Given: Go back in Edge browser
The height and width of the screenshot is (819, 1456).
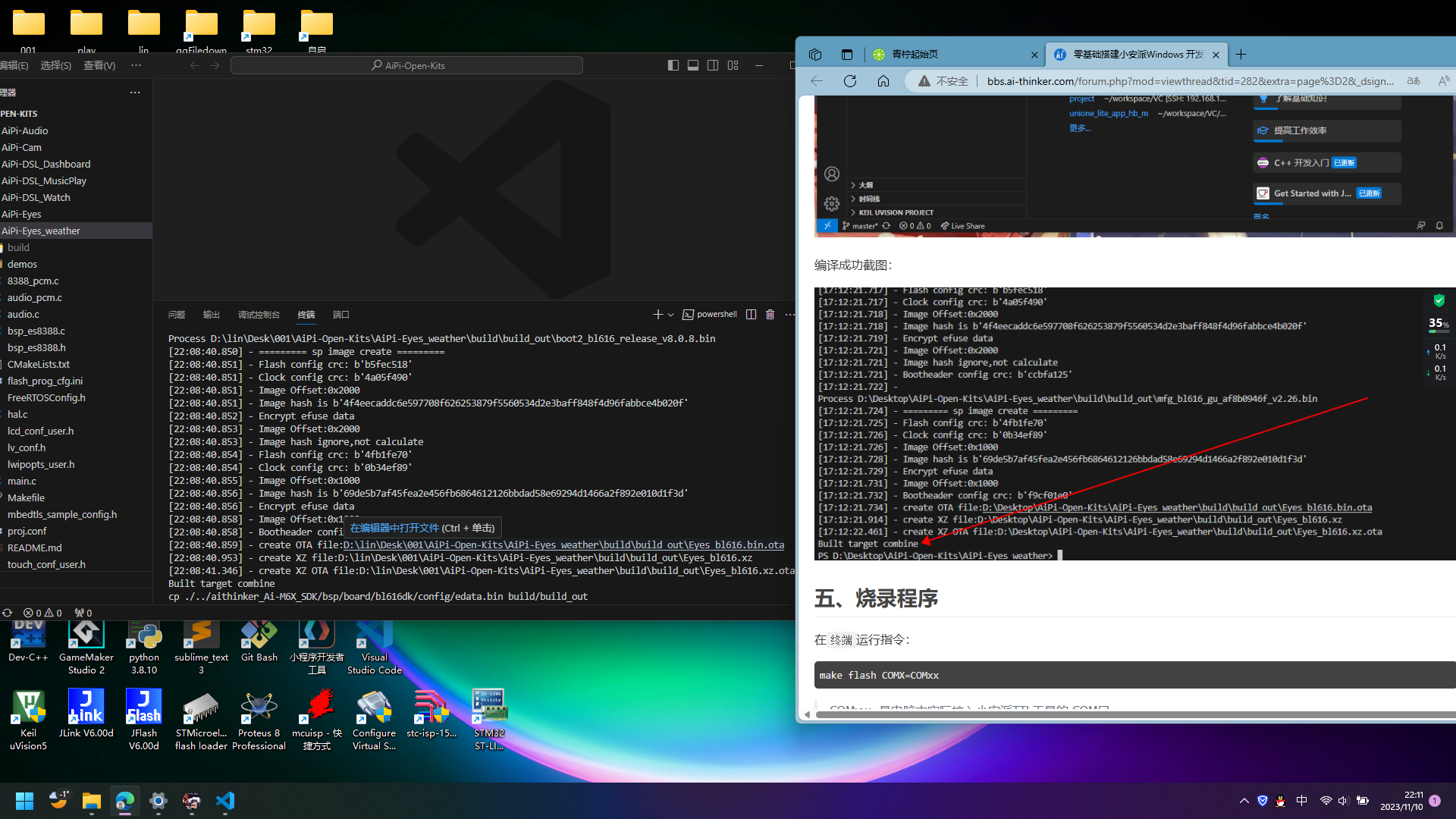Looking at the screenshot, I should pyautogui.click(x=817, y=81).
